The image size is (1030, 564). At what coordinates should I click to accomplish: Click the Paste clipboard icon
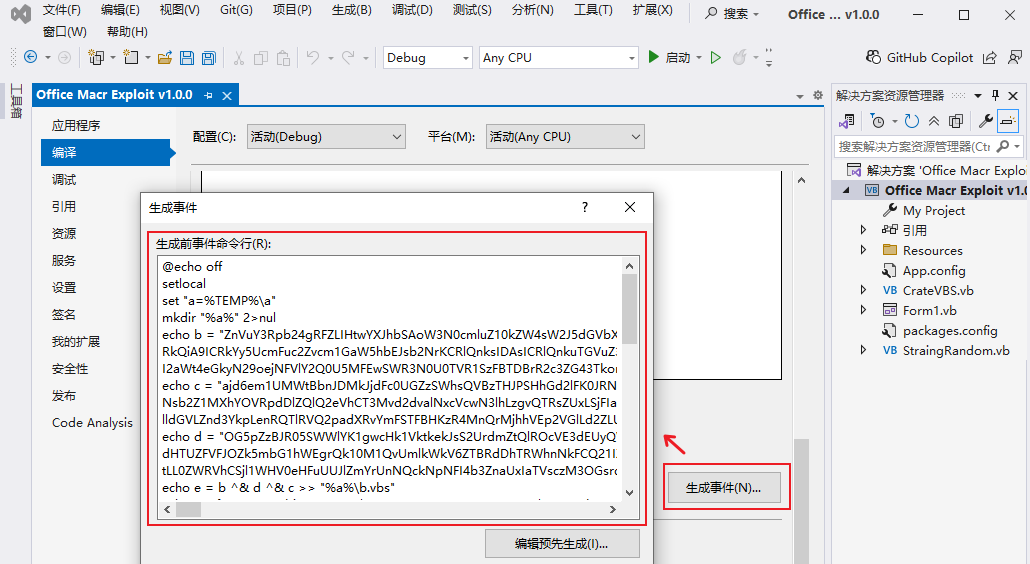click(283, 58)
